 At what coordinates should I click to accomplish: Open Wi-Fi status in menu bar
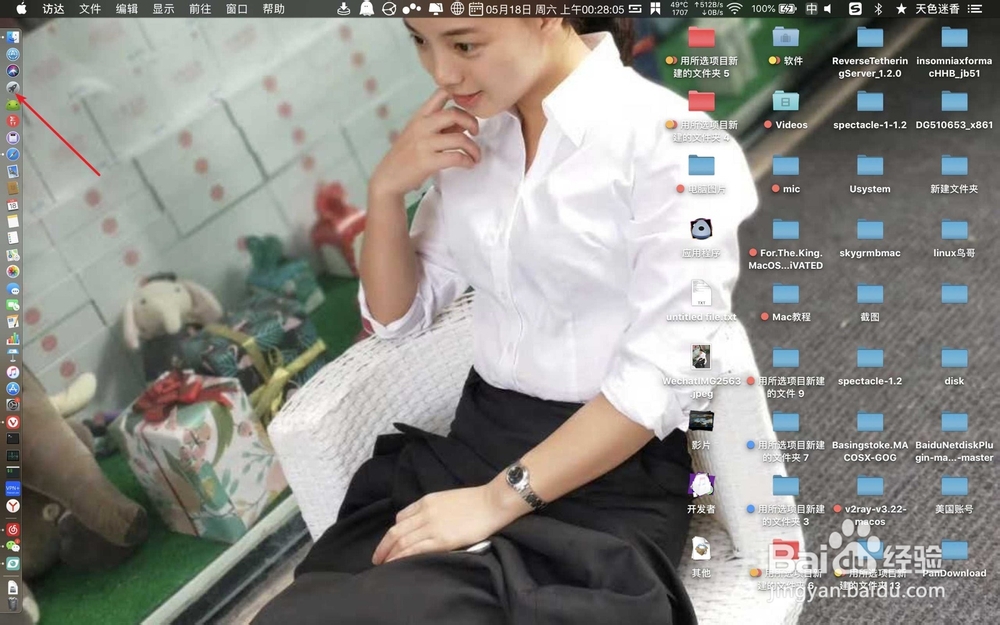(735, 8)
